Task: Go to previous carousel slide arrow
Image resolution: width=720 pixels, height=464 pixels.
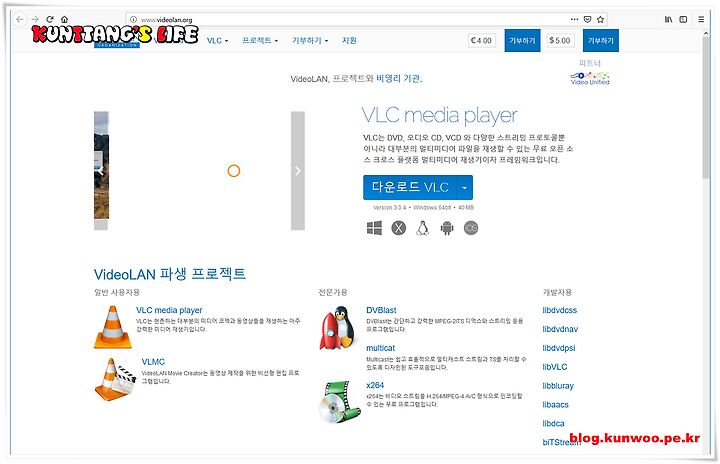Action: [101, 171]
